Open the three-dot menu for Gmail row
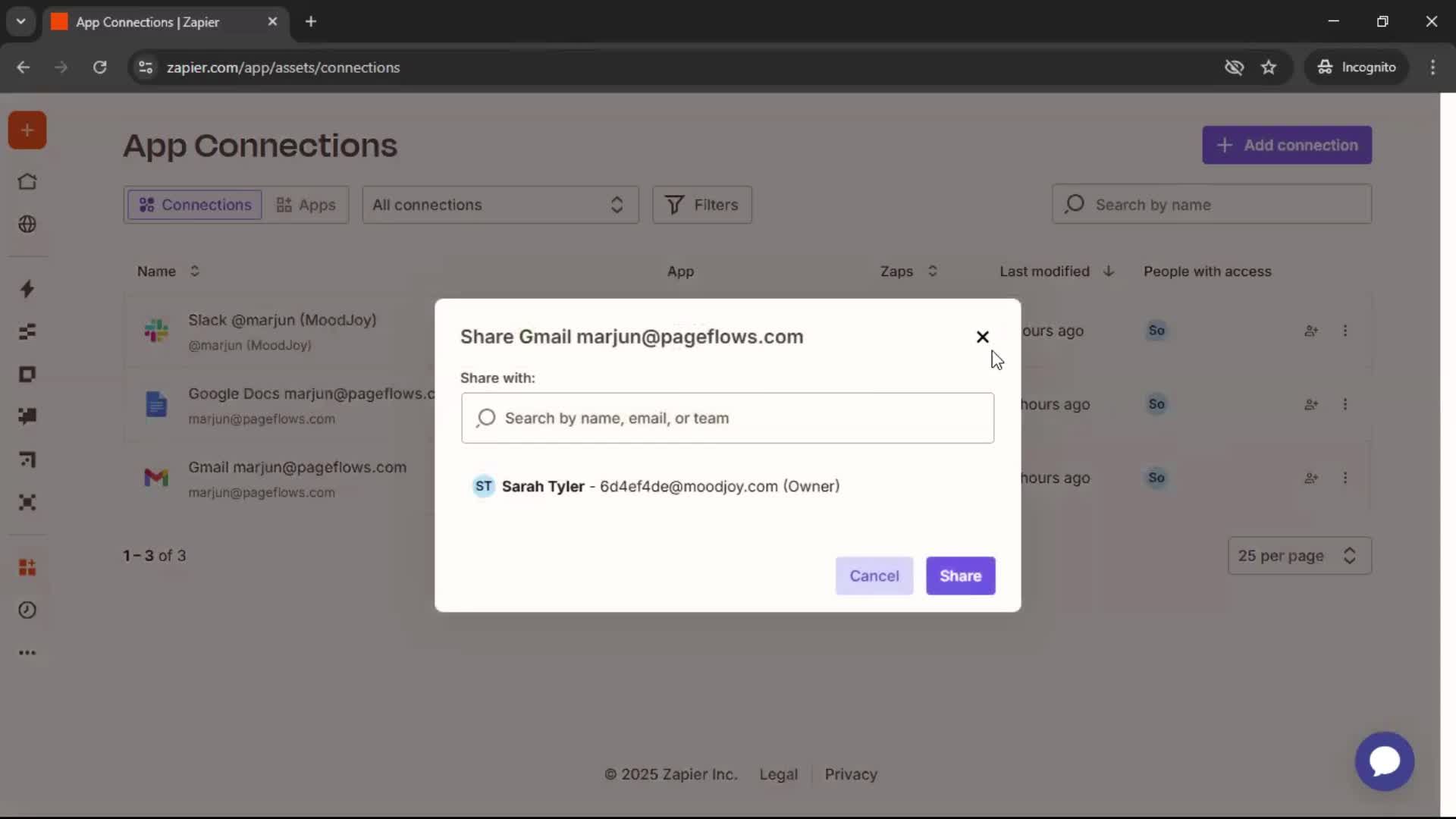1456x819 pixels. [1345, 478]
